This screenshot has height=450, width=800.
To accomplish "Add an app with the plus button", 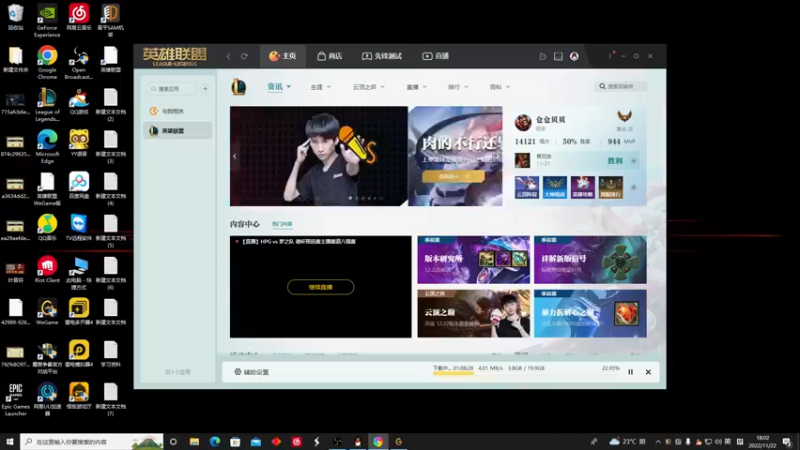I will 205,89.
